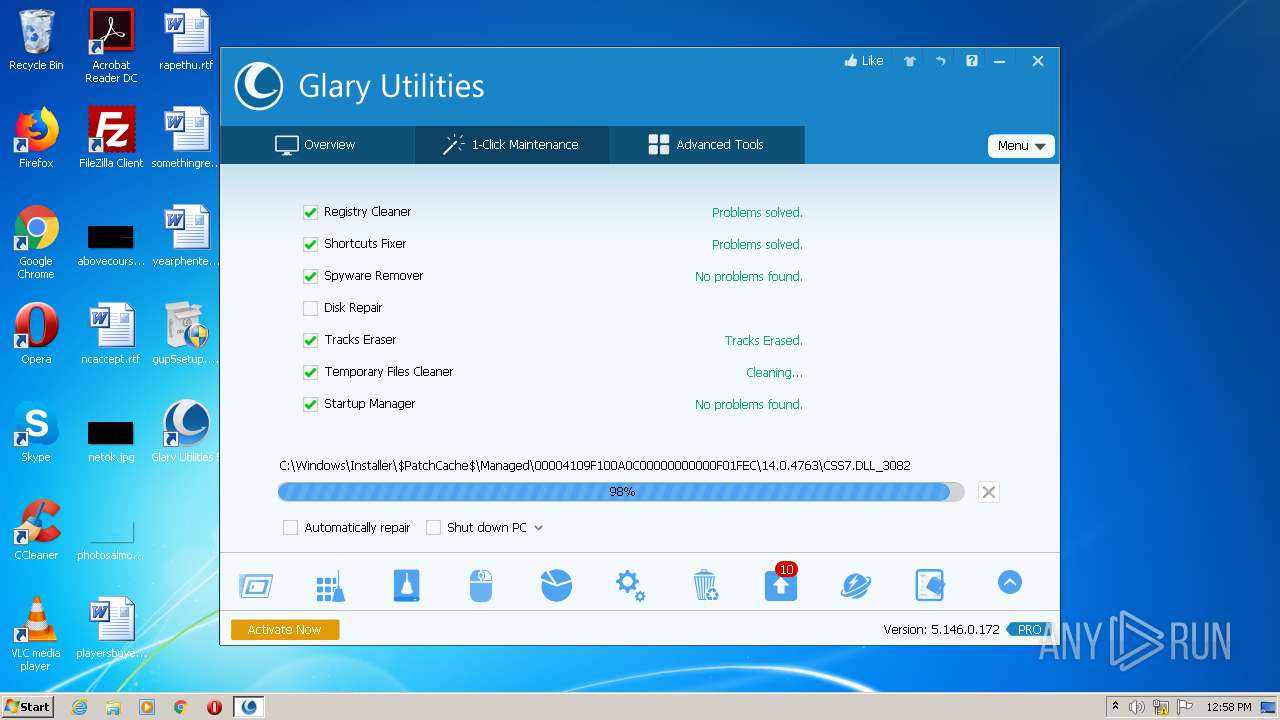Open the Disk Space Analyzer pie chart icon
This screenshot has height=720, width=1280.
pos(556,585)
